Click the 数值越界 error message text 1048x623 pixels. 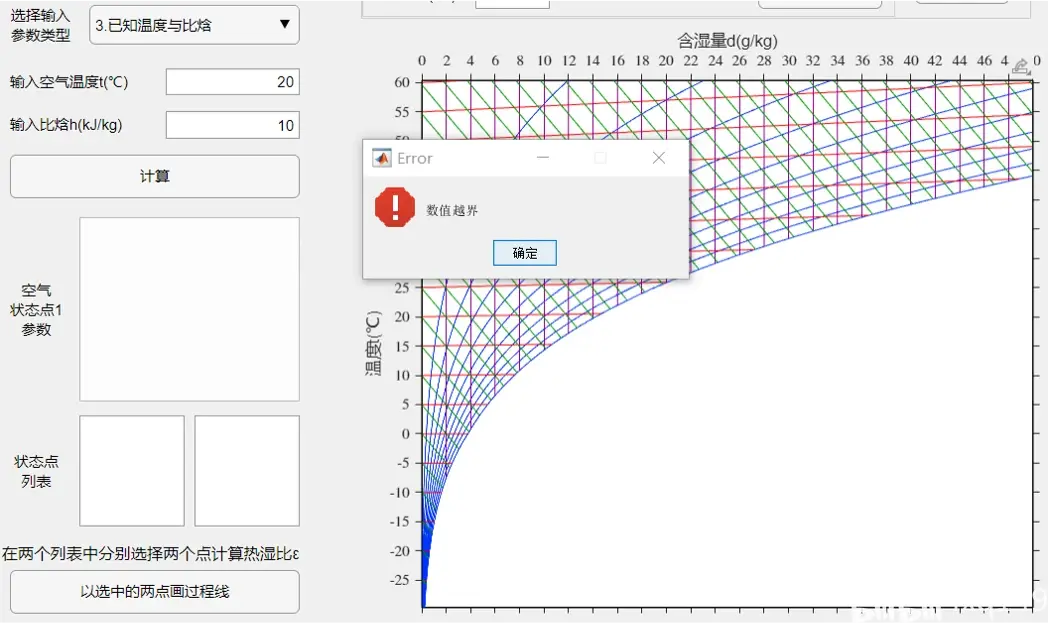tap(452, 210)
